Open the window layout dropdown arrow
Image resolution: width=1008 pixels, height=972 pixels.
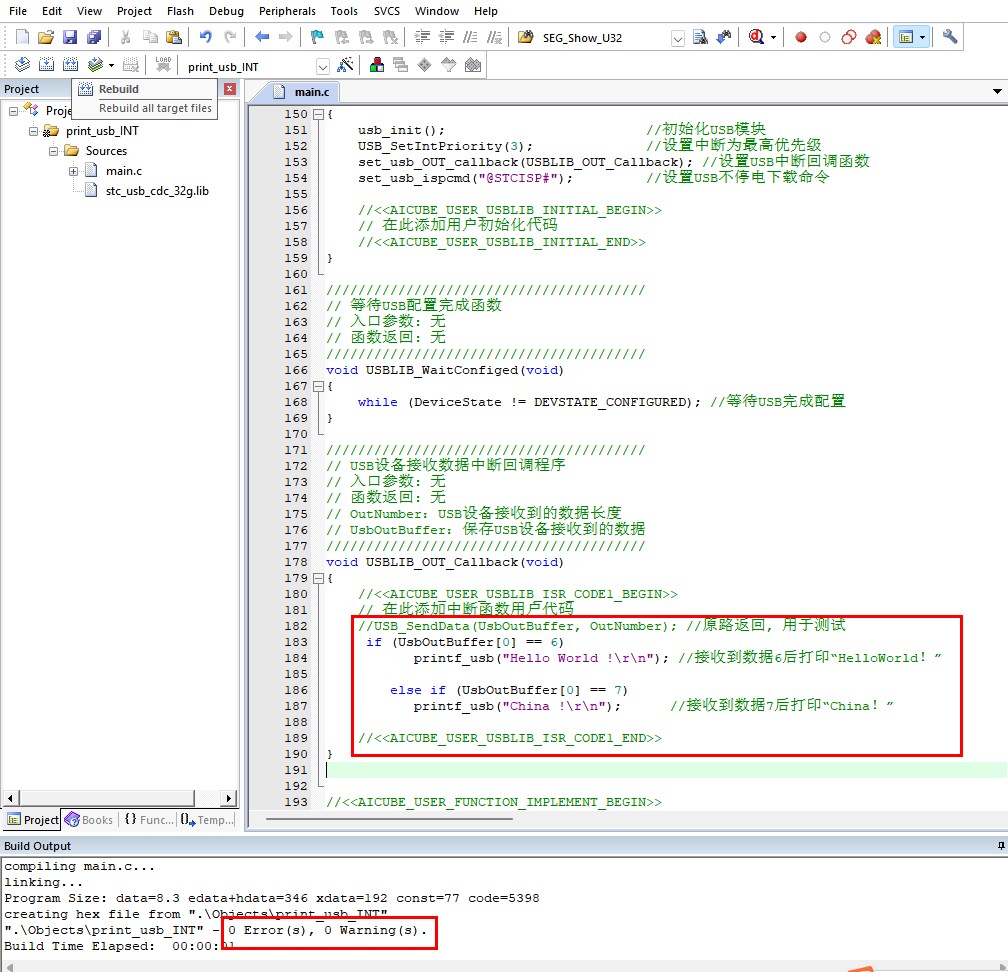tap(922, 37)
